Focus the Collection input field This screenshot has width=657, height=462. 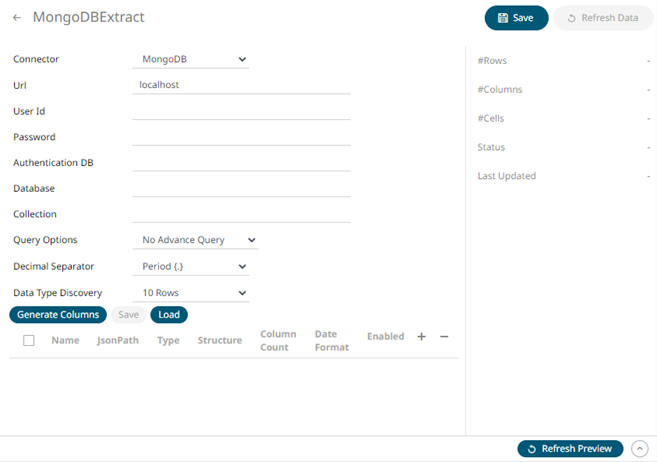(241, 215)
